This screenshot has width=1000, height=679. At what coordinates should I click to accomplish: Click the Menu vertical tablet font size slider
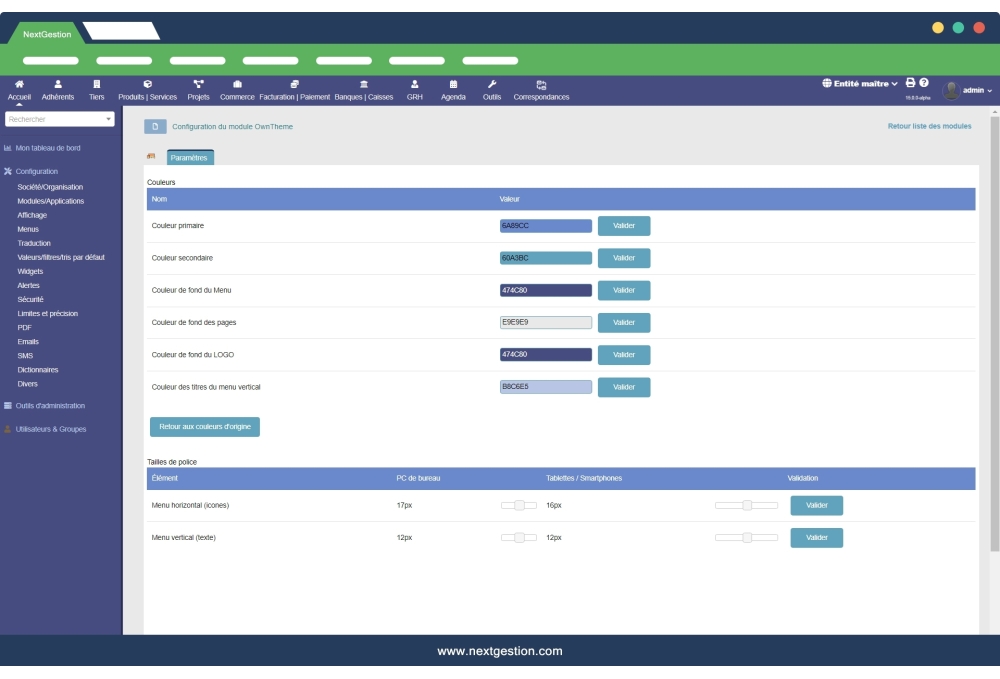click(746, 538)
